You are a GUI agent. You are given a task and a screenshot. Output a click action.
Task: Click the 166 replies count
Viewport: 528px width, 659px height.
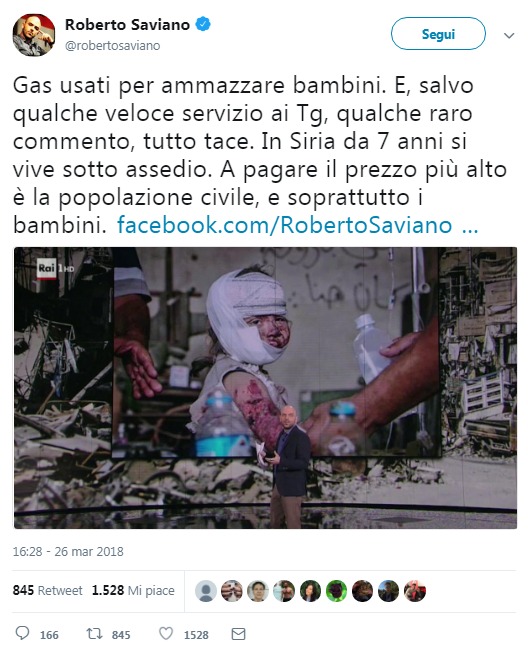49,635
